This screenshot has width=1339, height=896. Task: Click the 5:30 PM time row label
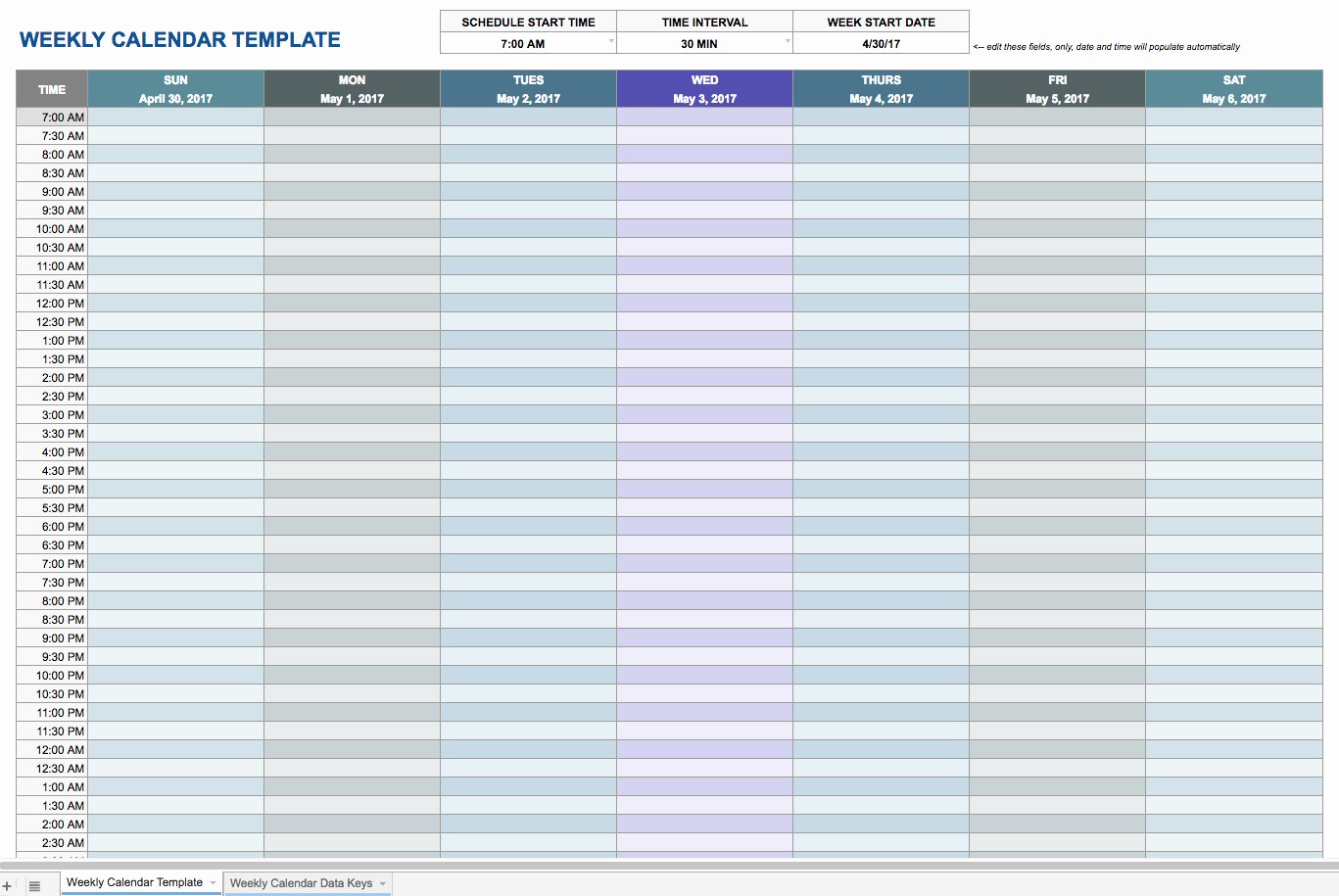coord(52,508)
